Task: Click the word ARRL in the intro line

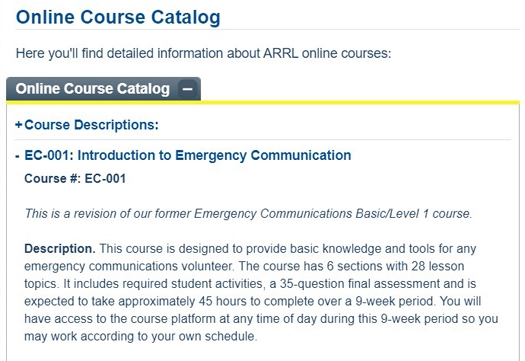Action: click(x=281, y=54)
